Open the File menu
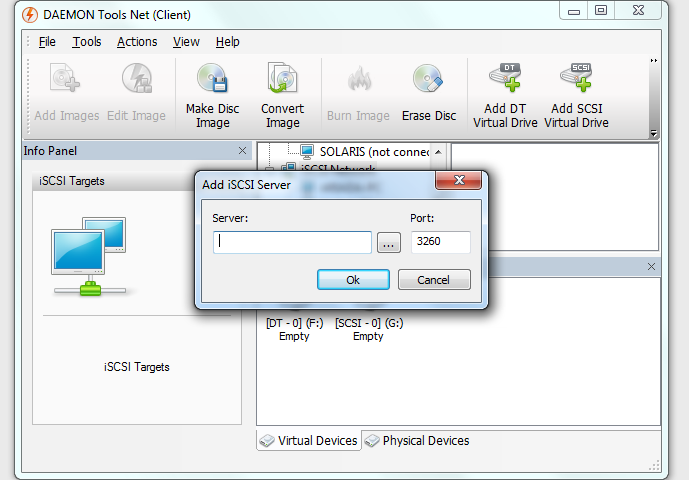This screenshot has width=689, height=480. coord(47,42)
